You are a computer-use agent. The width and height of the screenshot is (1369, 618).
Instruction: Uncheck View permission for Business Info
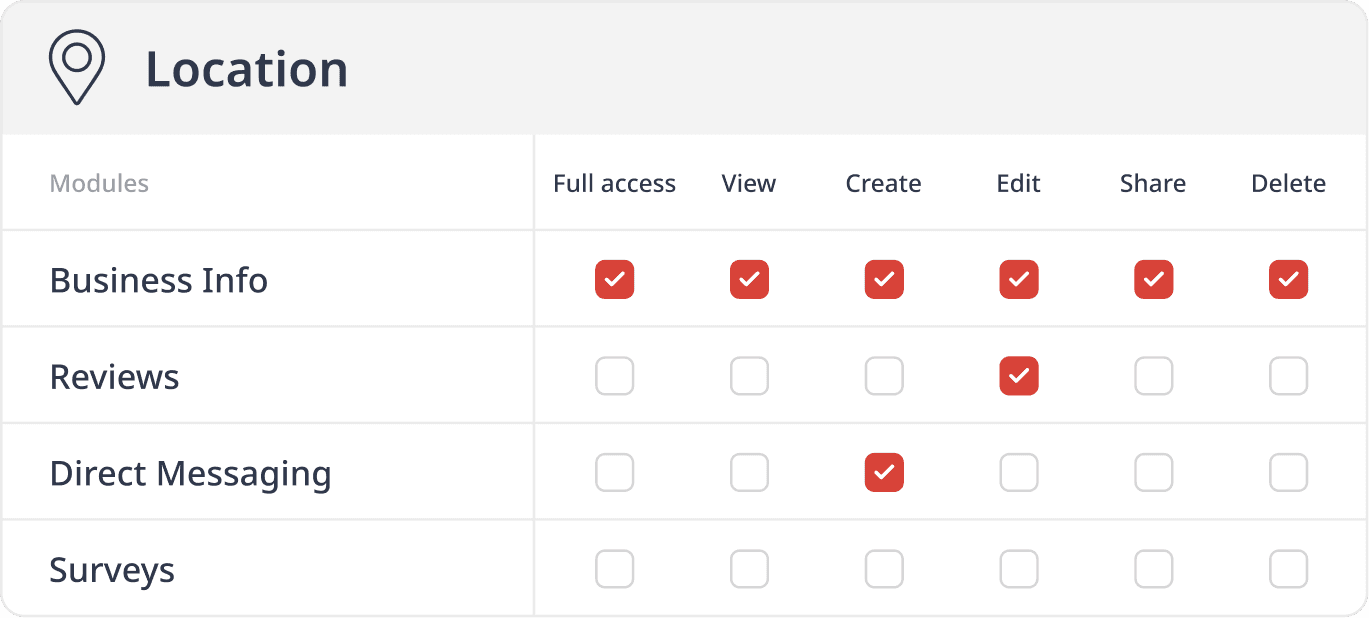pos(749,280)
